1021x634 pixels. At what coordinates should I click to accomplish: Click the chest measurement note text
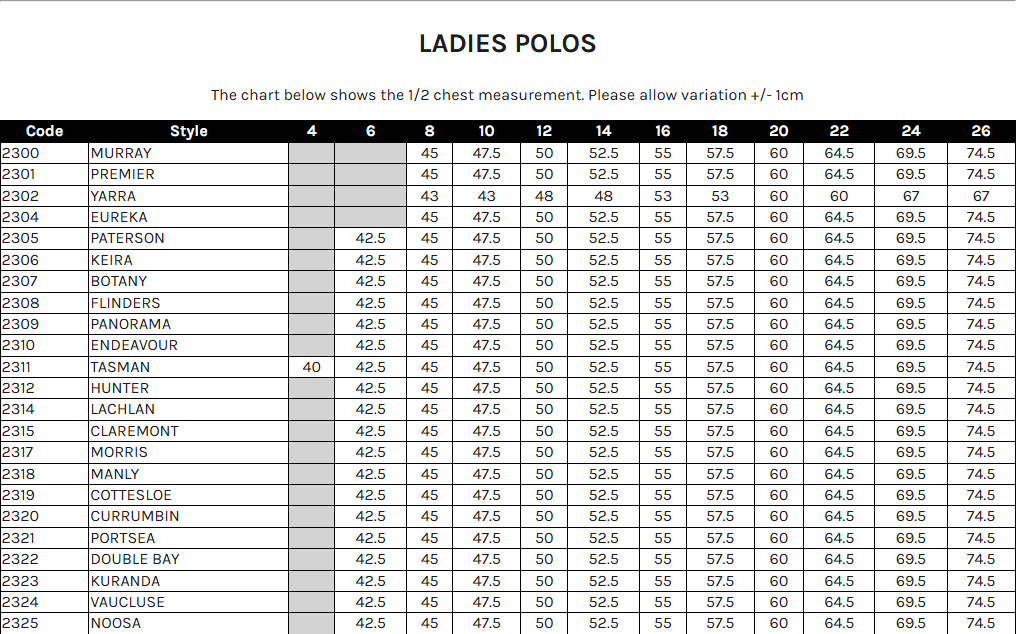(507, 95)
